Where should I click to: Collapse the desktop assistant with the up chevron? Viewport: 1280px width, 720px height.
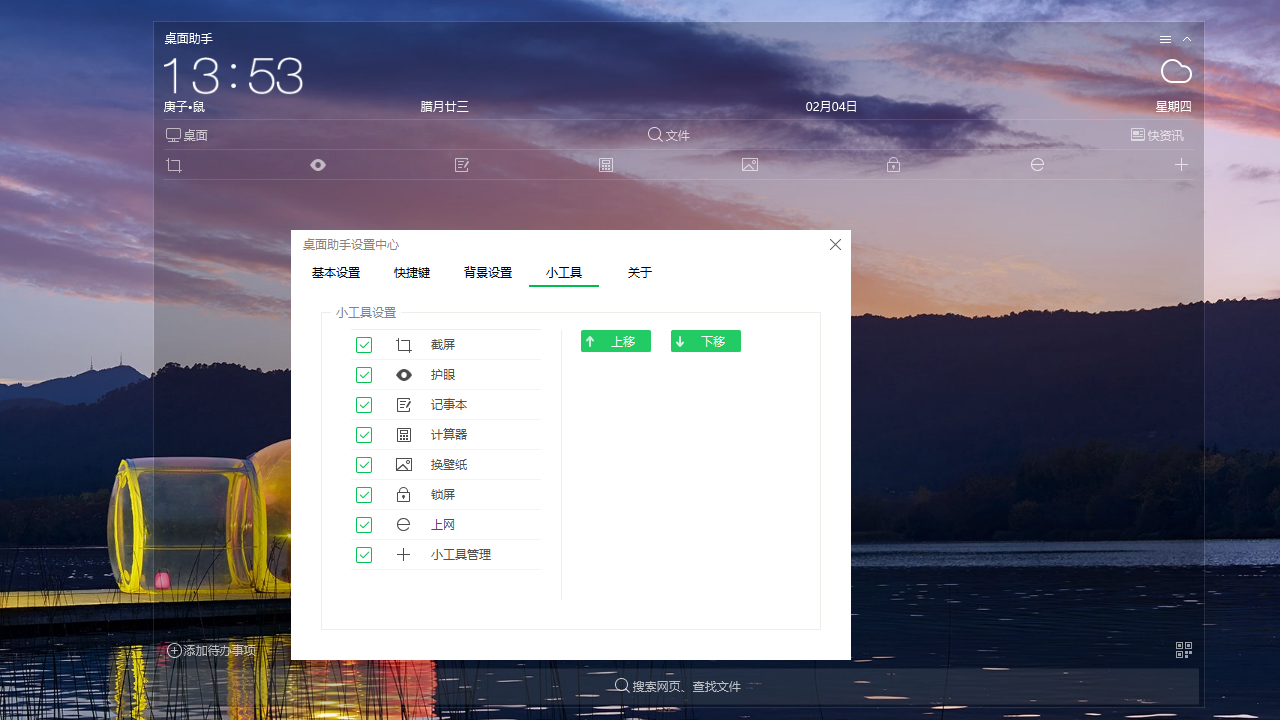click(x=1187, y=40)
